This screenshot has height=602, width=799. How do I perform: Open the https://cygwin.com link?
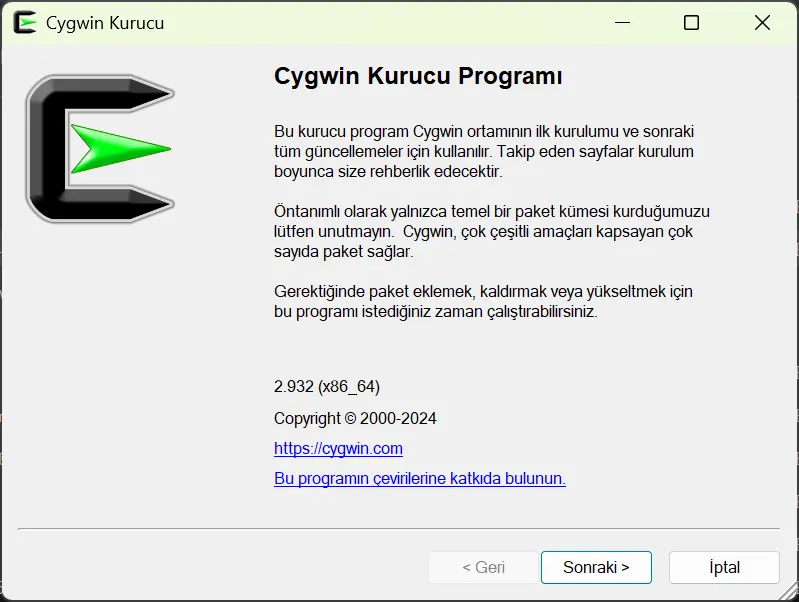click(x=338, y=449)
